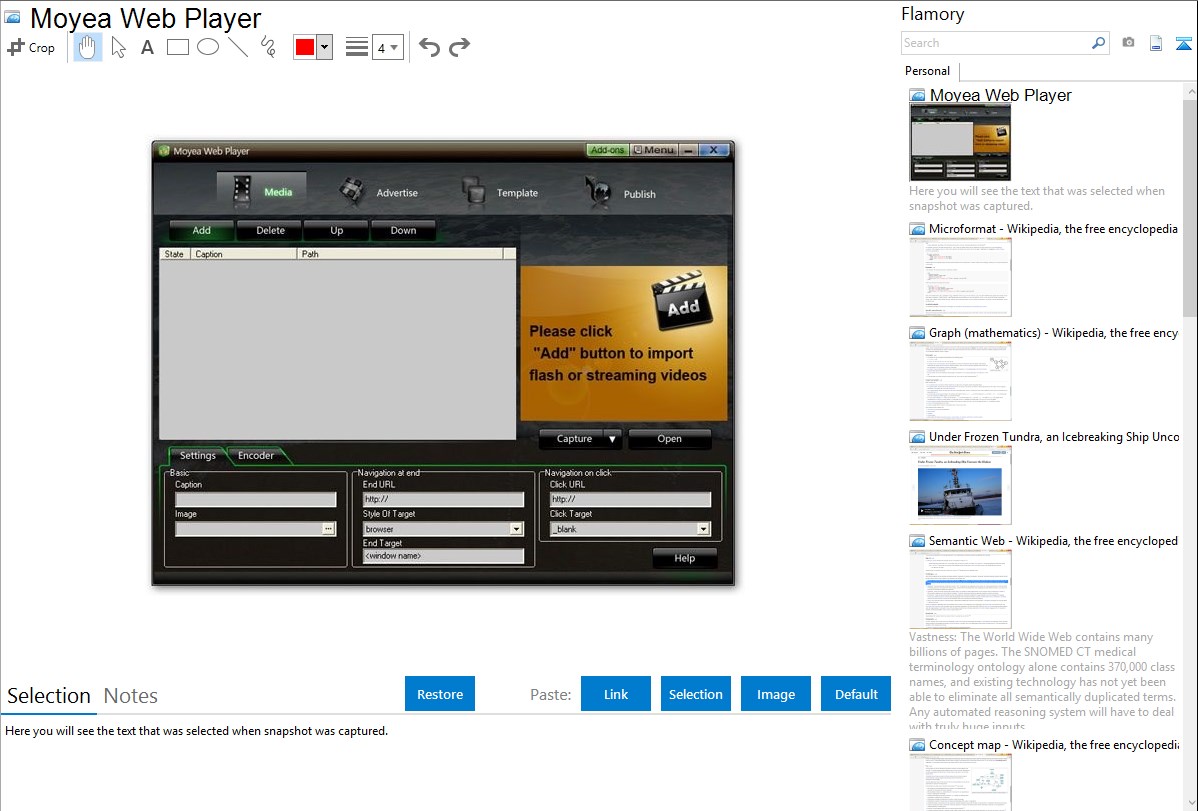Screen dimensions: 1198x811
Task: Select the arrow pointer tool
Action: coord(118,47)
